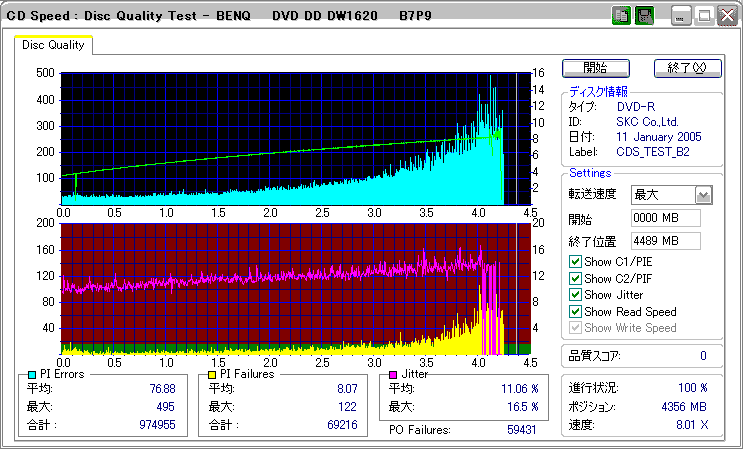Click the 開始 start button

click(596, 68)
